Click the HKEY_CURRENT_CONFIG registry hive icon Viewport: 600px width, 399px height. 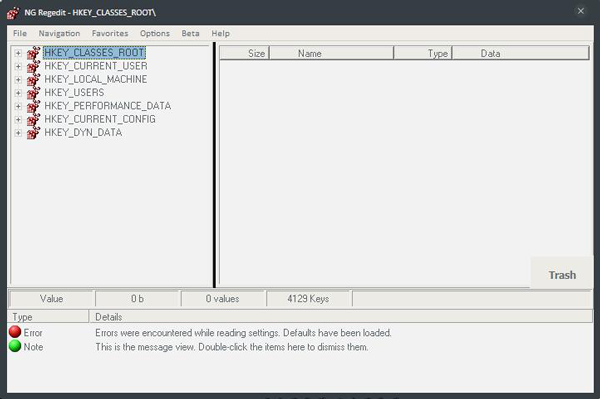click(33, 119)
